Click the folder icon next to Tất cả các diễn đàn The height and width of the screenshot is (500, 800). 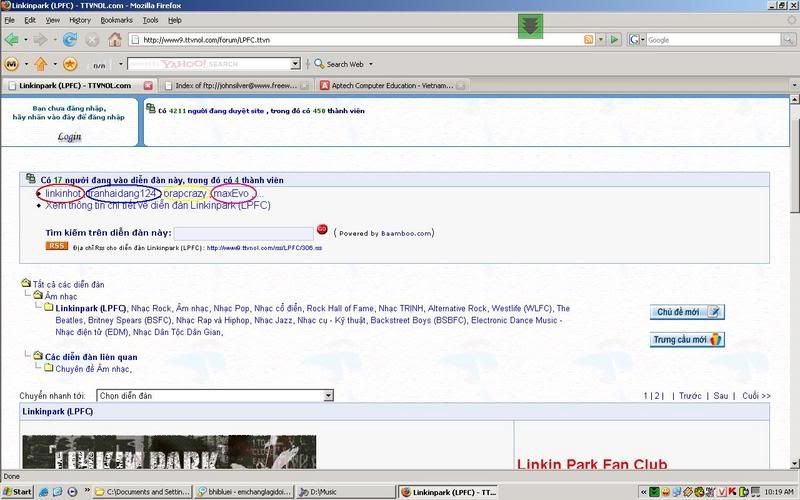(x=26, y=283)
